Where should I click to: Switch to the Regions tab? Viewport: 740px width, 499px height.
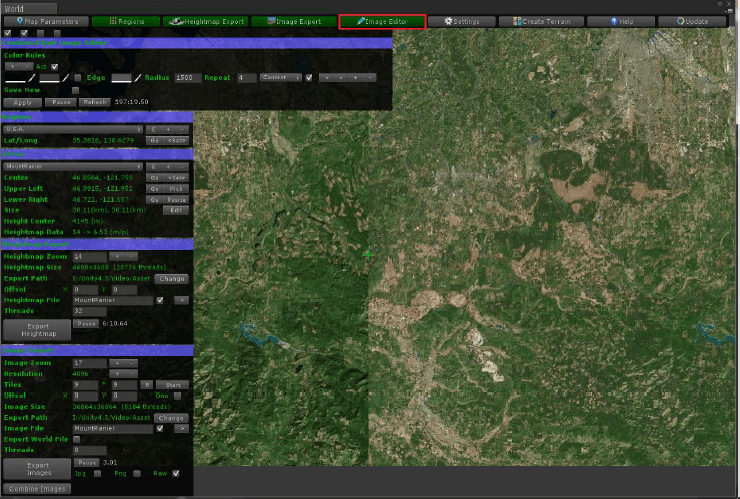(126, 21)
